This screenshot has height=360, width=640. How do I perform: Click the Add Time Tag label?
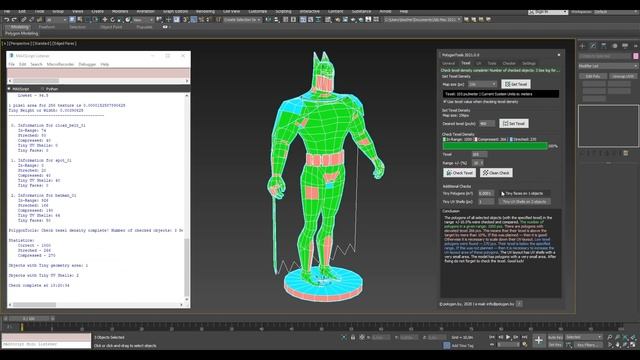point(462,345)
